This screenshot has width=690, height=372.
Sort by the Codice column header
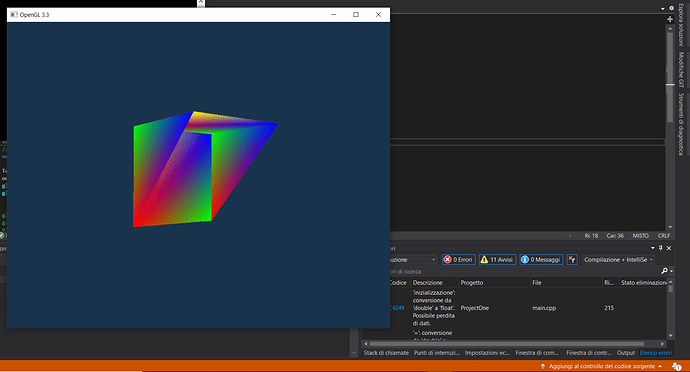point(399,283)
